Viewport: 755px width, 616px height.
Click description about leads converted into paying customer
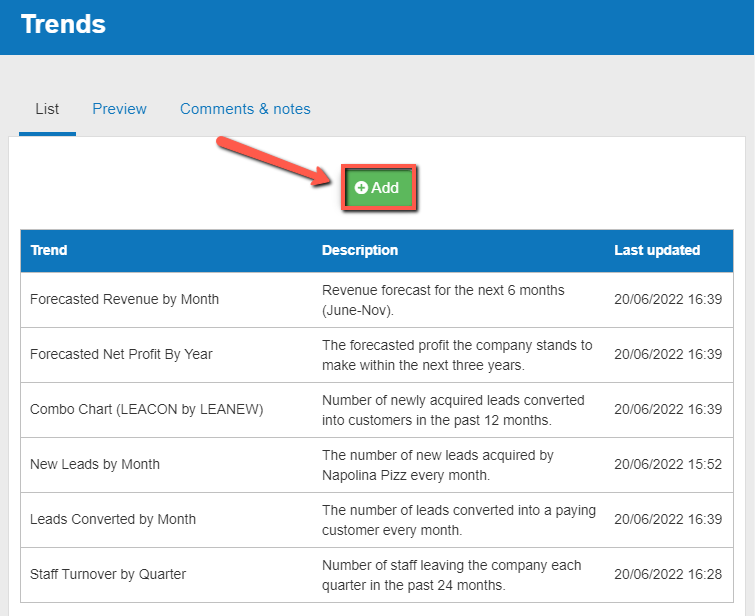coord(459,520)
